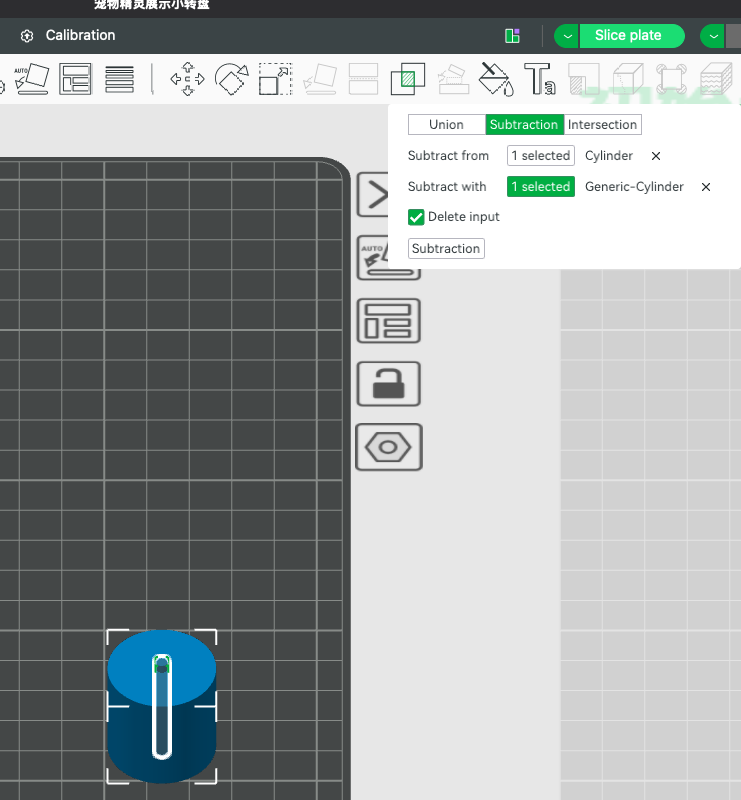Switch to the Union mode tab
This screenshot has height=800, width=741.
446,125
